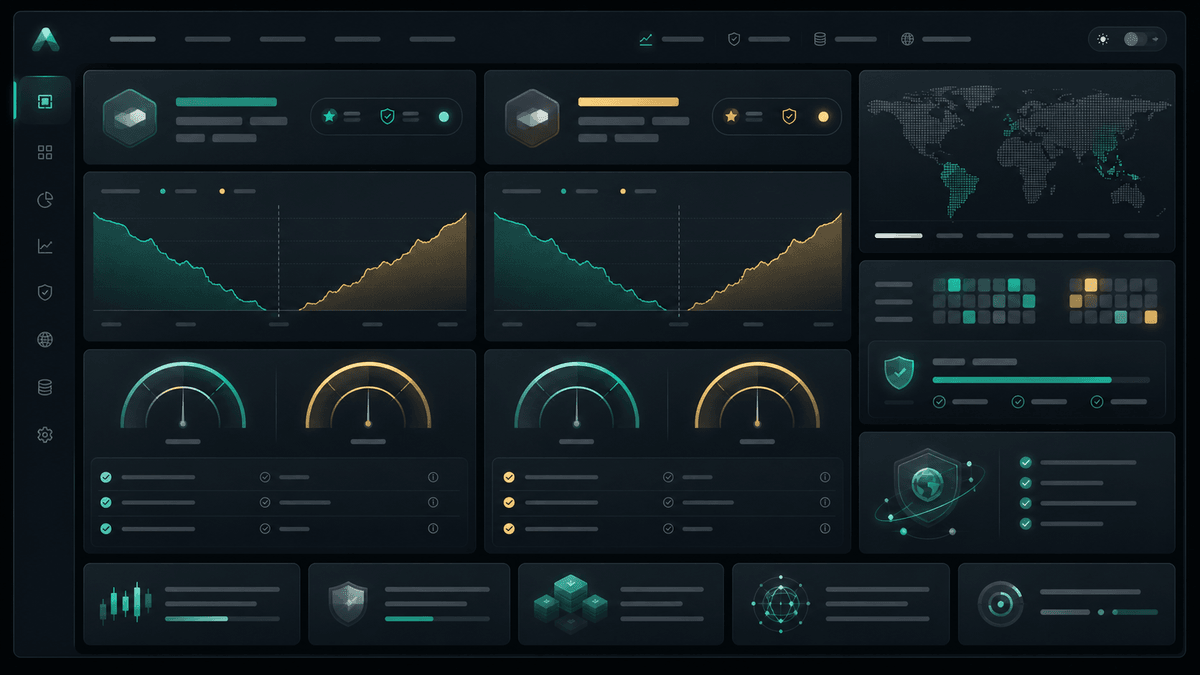Screen dimensions: 1200x675
Task: Open the settings gear in sidebar
Action: (x=45, y=435)
